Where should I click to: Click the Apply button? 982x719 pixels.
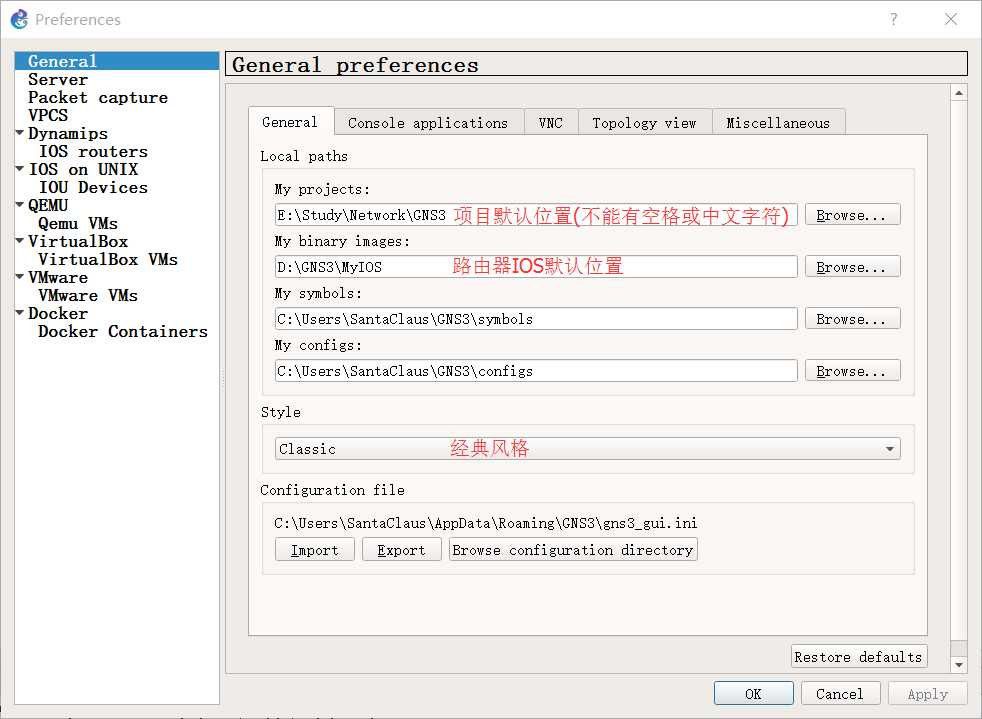tap(928, 693)
